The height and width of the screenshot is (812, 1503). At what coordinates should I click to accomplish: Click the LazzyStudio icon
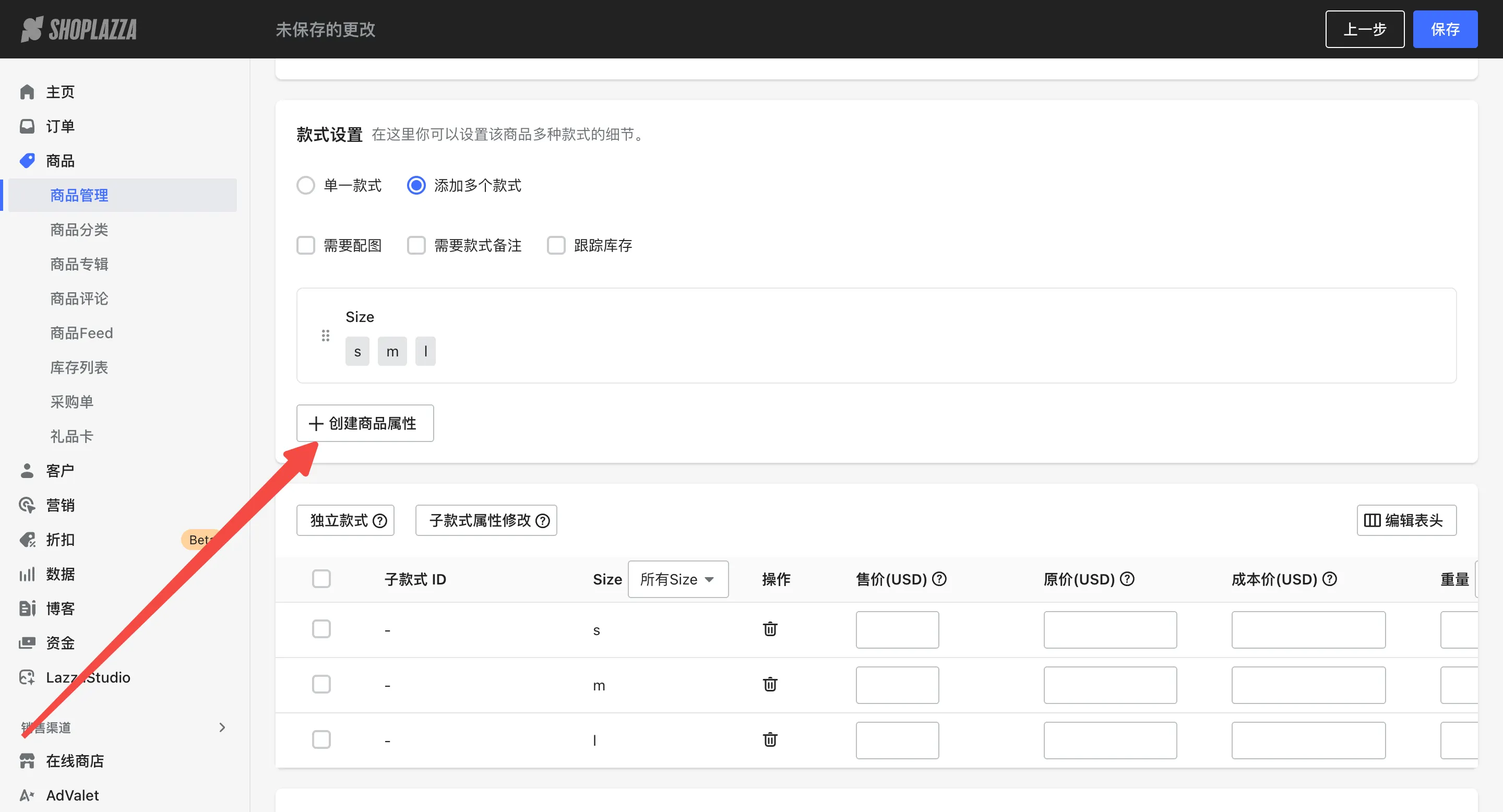coord(27,677)
